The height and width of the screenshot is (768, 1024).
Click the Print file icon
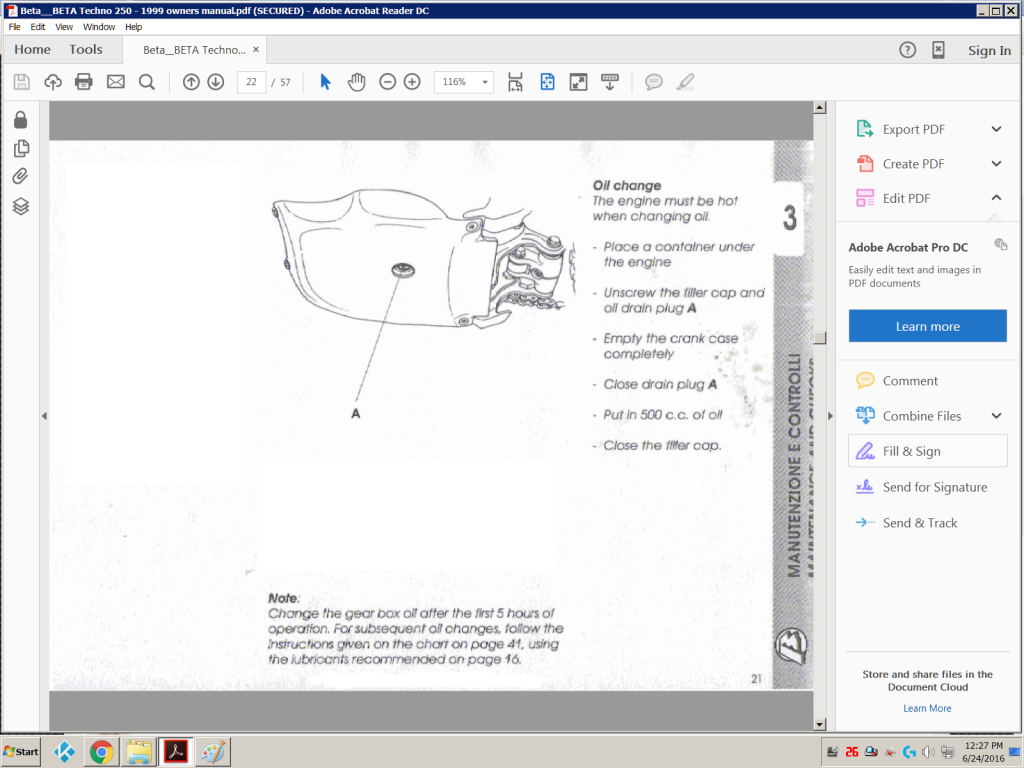(84, 82)
